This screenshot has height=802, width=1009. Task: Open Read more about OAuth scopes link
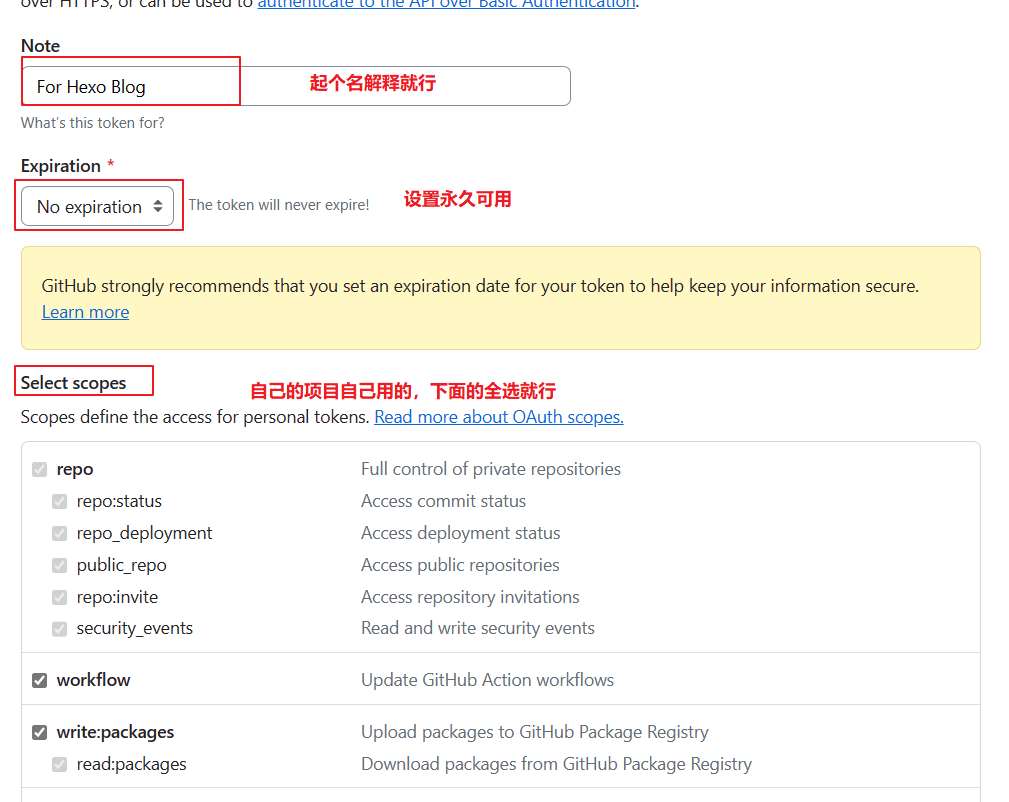point(498,417)
